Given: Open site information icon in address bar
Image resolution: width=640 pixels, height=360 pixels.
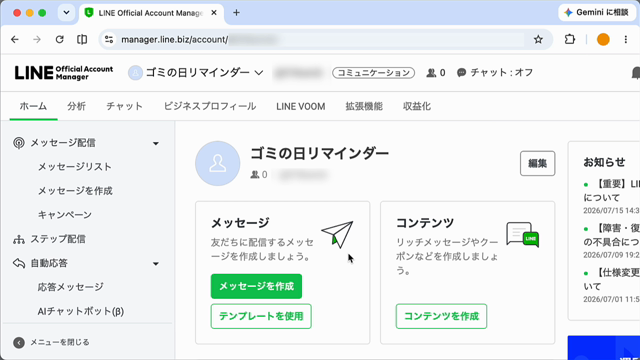Looking at the screenshot, I should 109,40.
